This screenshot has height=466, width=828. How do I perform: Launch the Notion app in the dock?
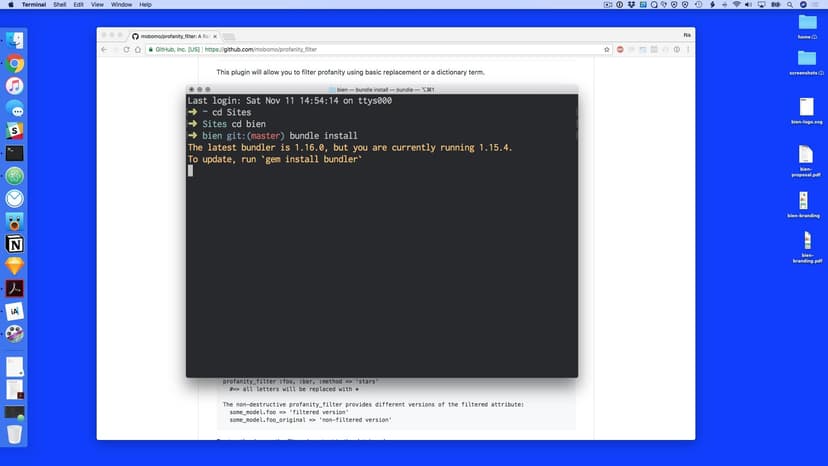(15, 243)
